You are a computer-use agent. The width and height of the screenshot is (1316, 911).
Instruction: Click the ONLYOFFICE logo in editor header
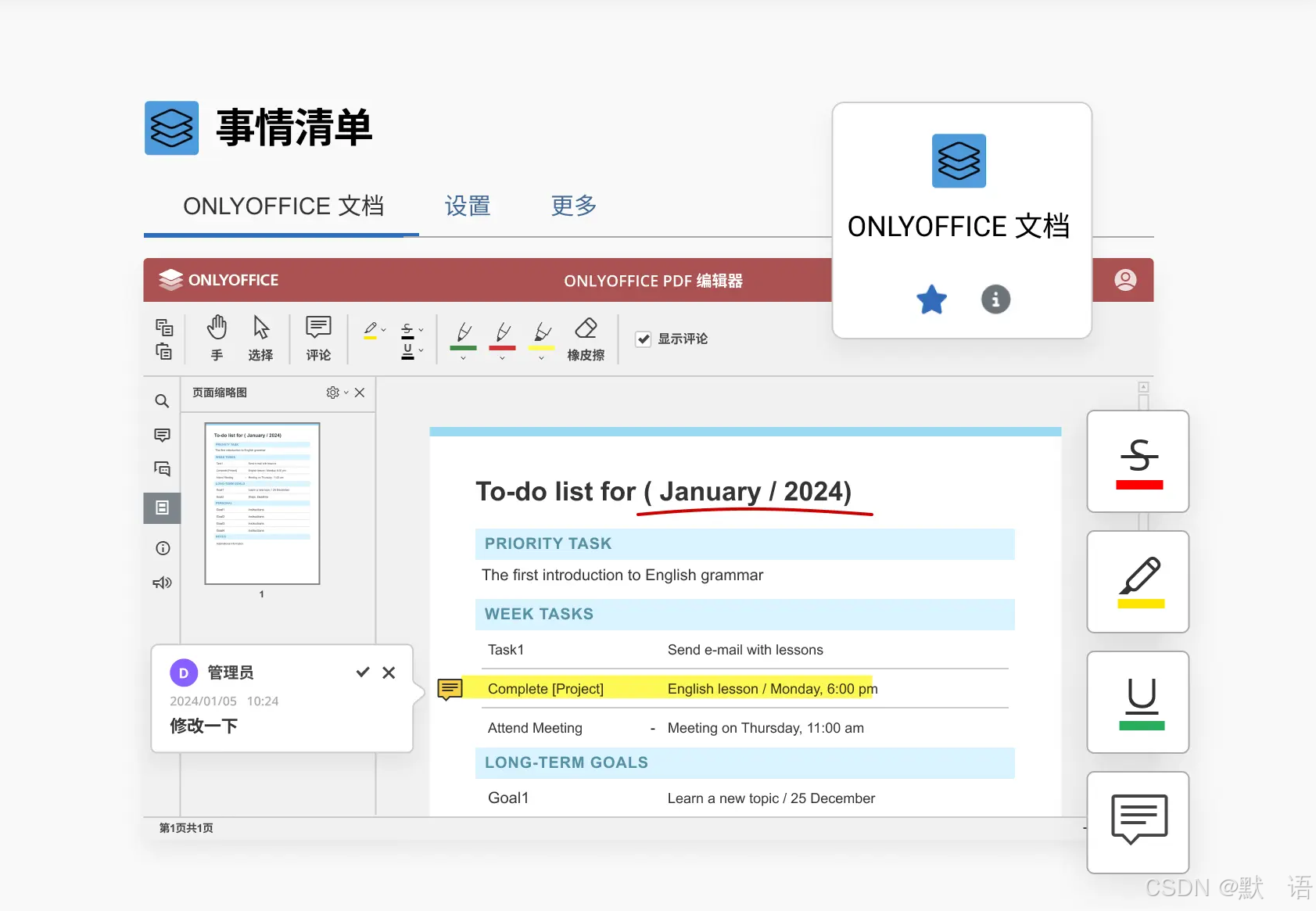[218, 280]
